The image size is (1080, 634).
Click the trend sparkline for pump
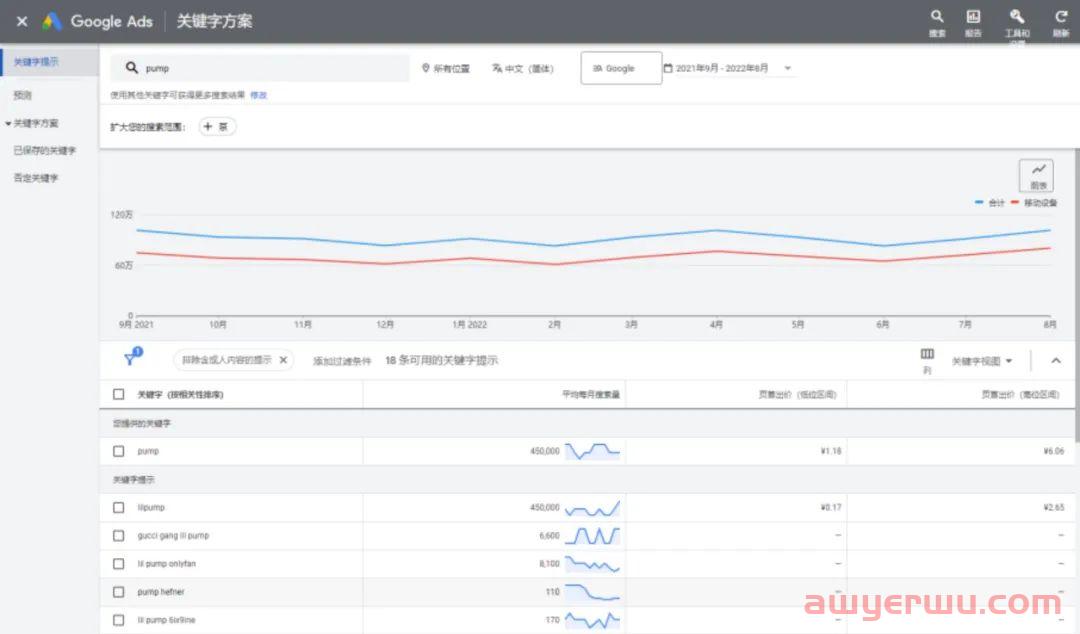click(x=592, y=451)
